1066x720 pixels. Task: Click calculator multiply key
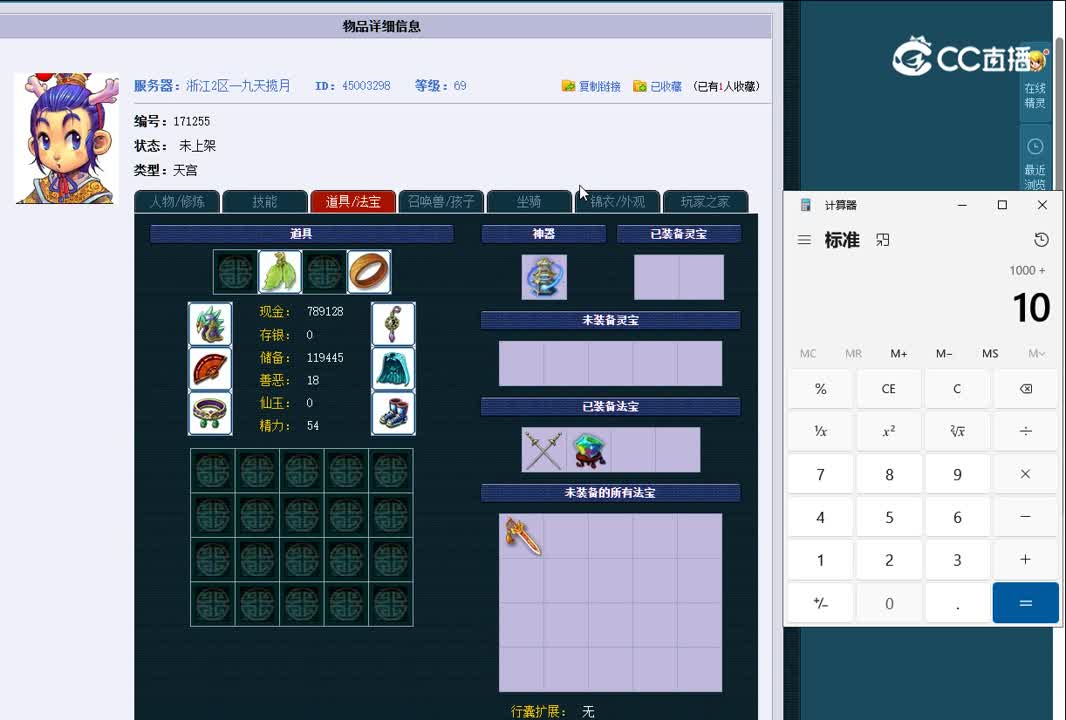tap(1025, 474)
